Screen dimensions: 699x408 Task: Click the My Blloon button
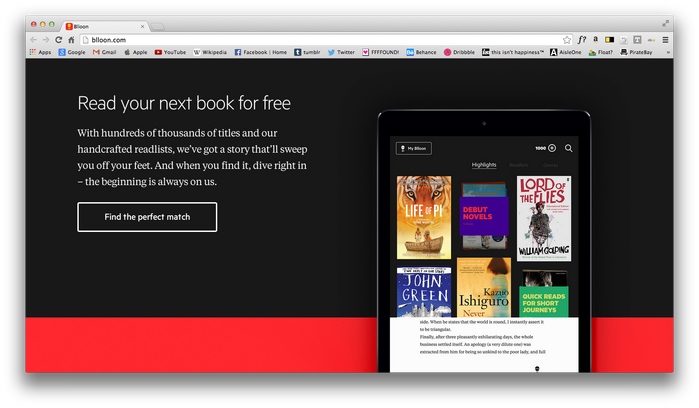(414, 148)
